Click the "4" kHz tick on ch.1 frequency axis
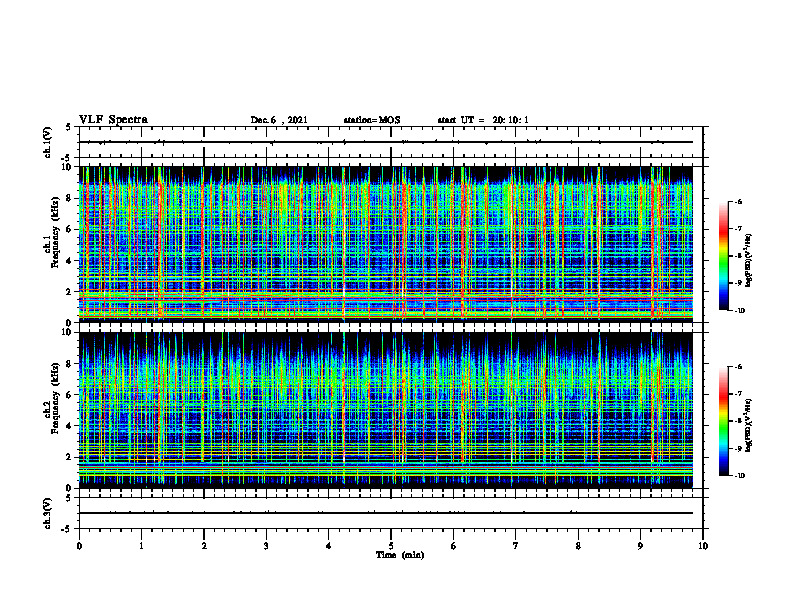The width and height of the screenshot is (792, 612). (69, 261)
